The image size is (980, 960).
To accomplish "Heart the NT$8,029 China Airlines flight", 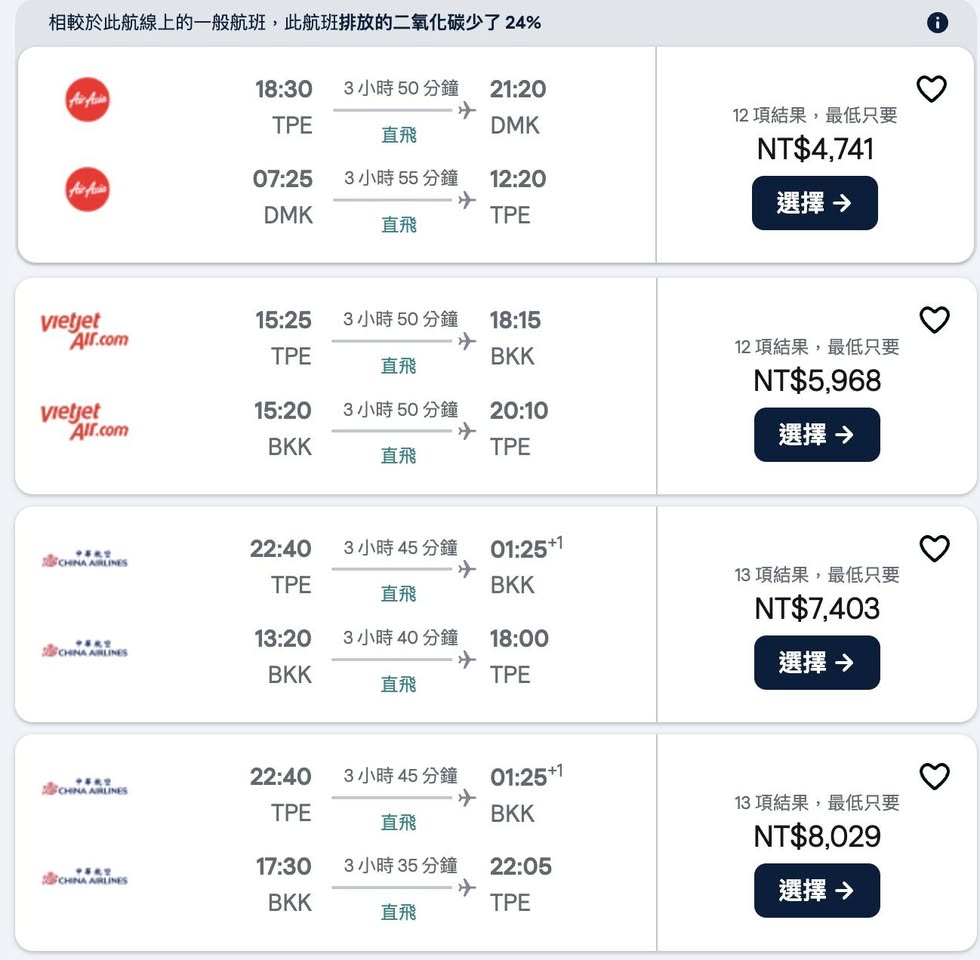I will point(933,776).
